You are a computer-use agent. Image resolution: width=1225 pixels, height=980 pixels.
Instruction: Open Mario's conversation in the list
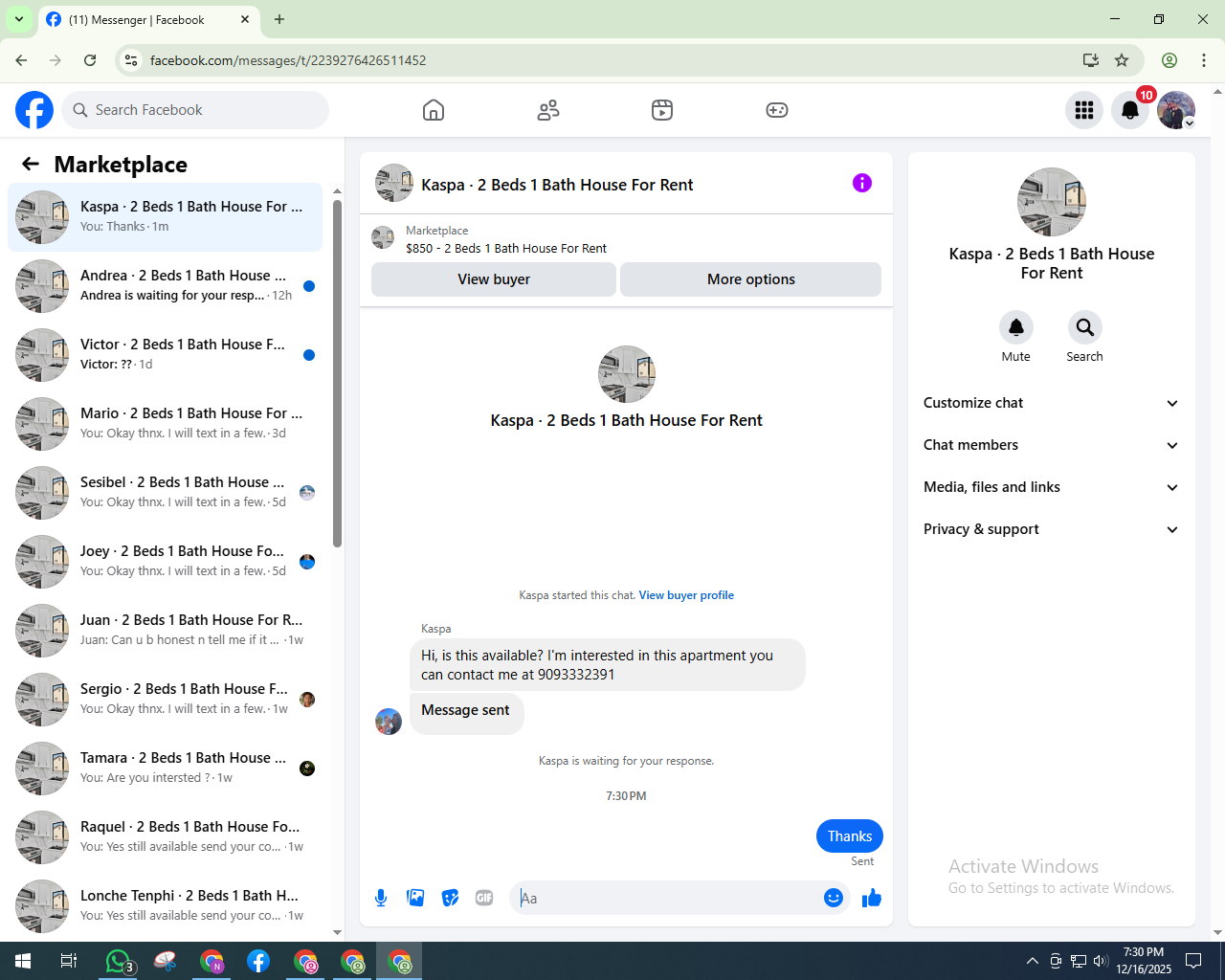(166, 424)
